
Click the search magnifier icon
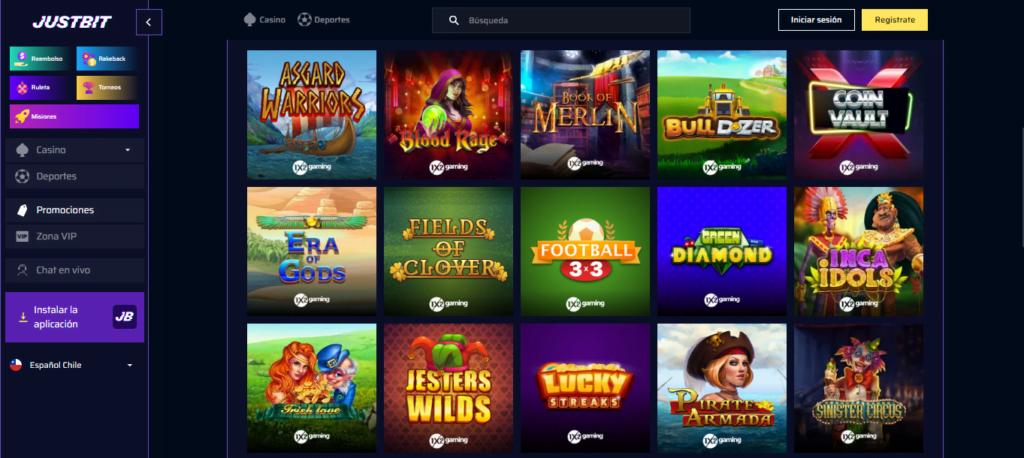pyautogui.click(x=454, y=20)
